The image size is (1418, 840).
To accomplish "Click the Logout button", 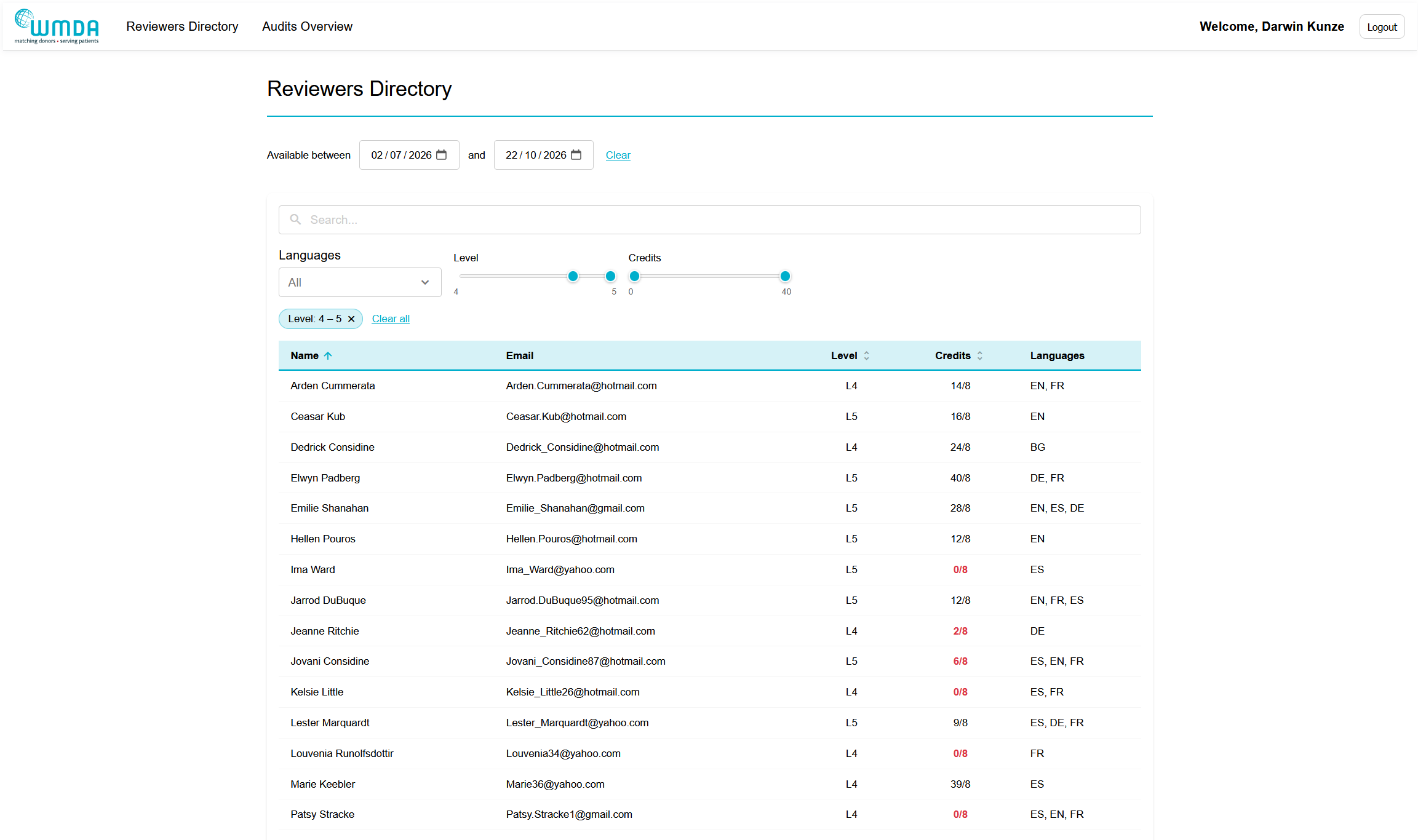I will (1382, 26).
